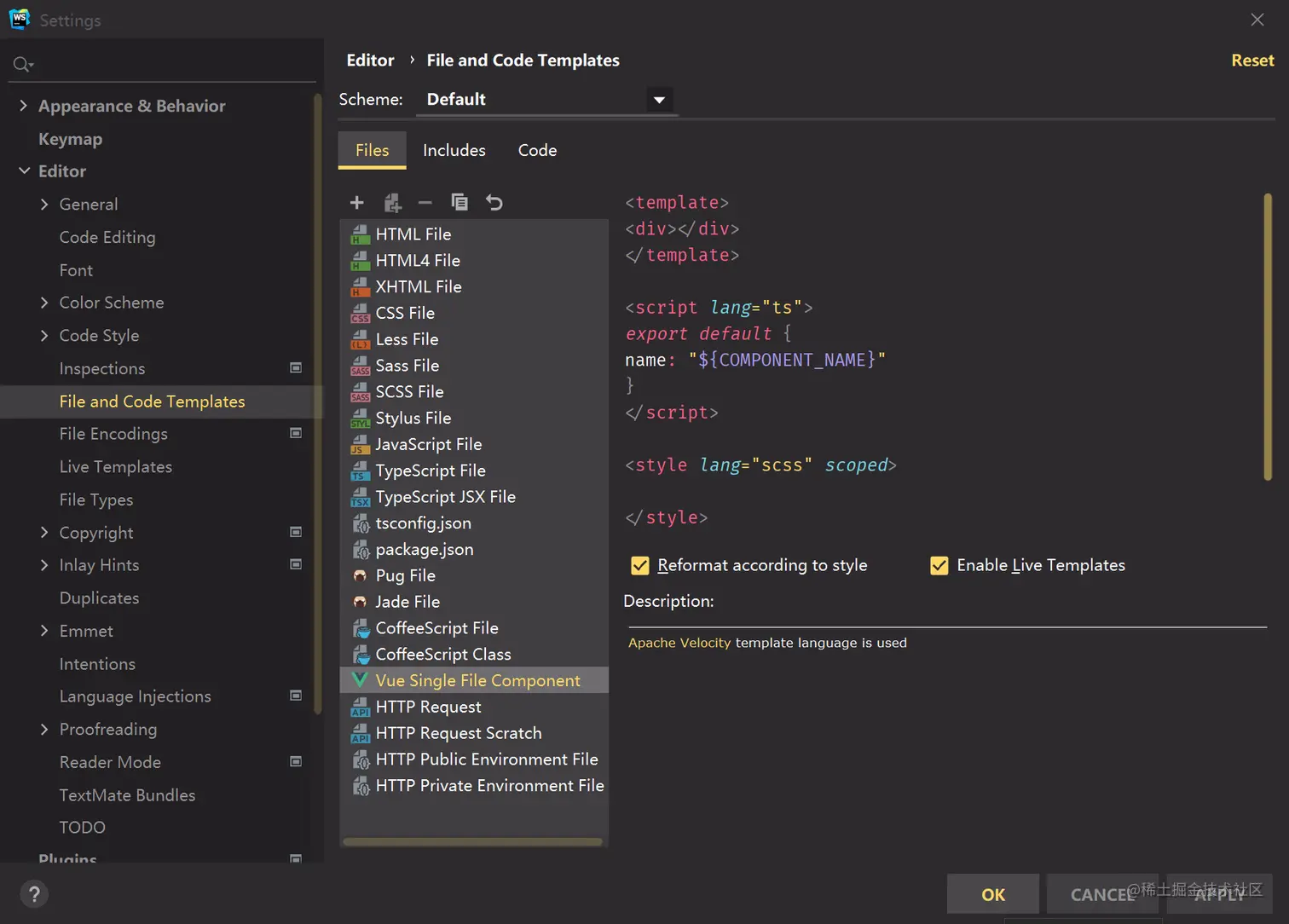Screen dimensions: 1289x924
Task: Click the Reset link
Action: tap(1252, 61)
